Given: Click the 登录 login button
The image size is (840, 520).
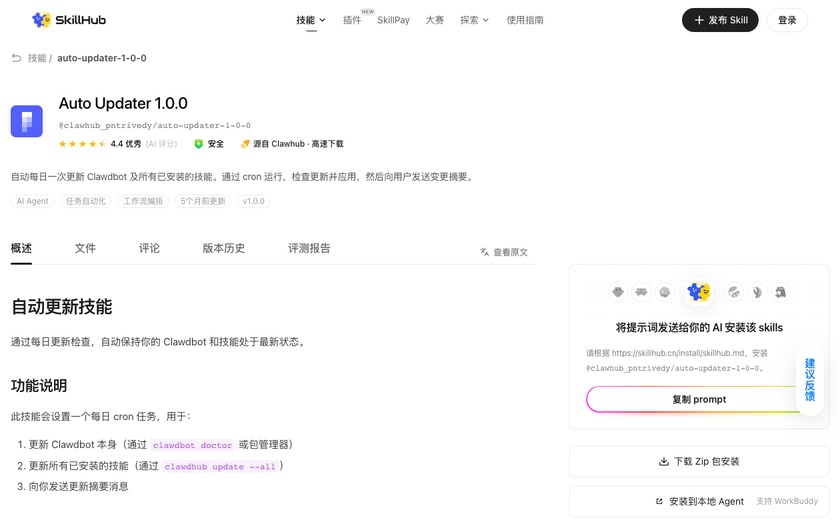Looking at the screenshot, I should pyautogui.click(x=787, y=20).
